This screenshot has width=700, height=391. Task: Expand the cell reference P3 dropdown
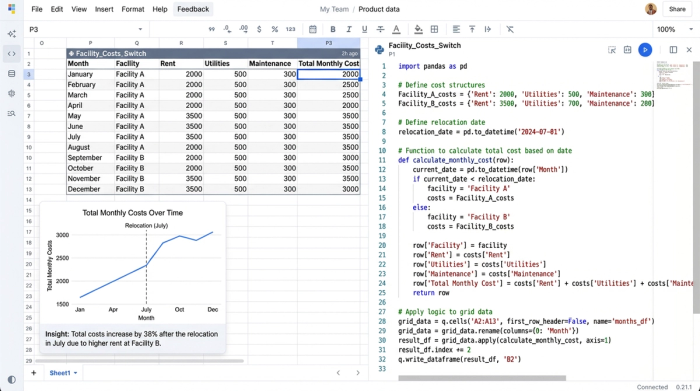click(140, 29)
